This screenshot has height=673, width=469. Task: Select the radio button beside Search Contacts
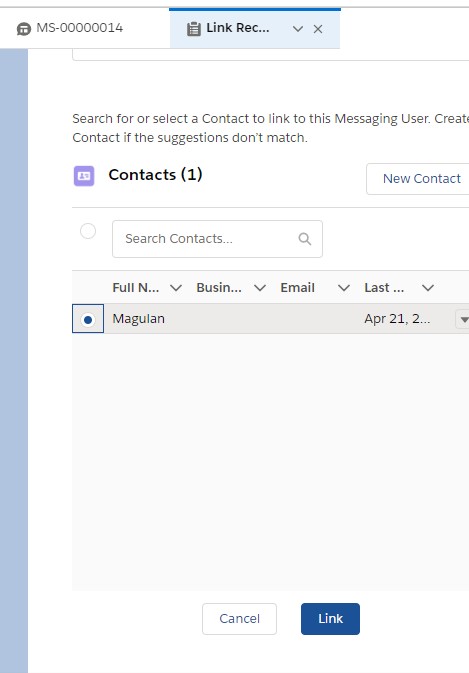(x=88, y=231)
